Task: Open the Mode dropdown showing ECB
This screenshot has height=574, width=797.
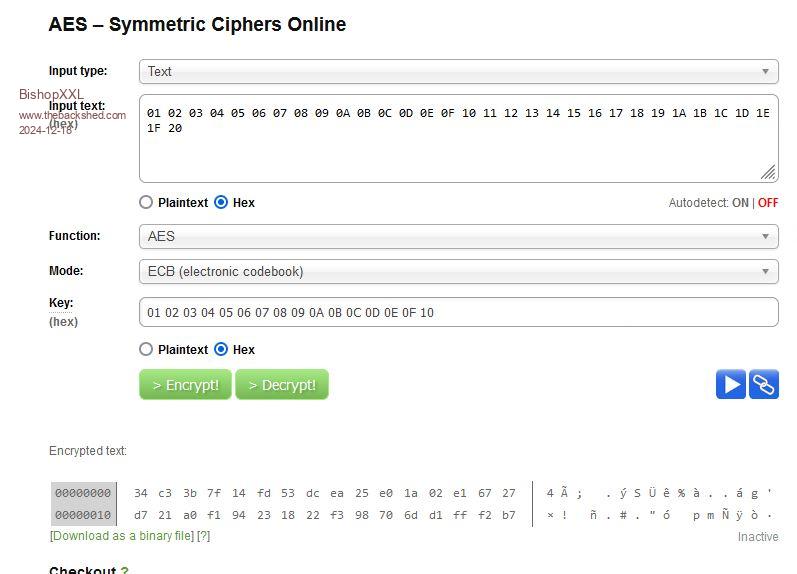Action: pyautogui.click(x=458, y=271)
